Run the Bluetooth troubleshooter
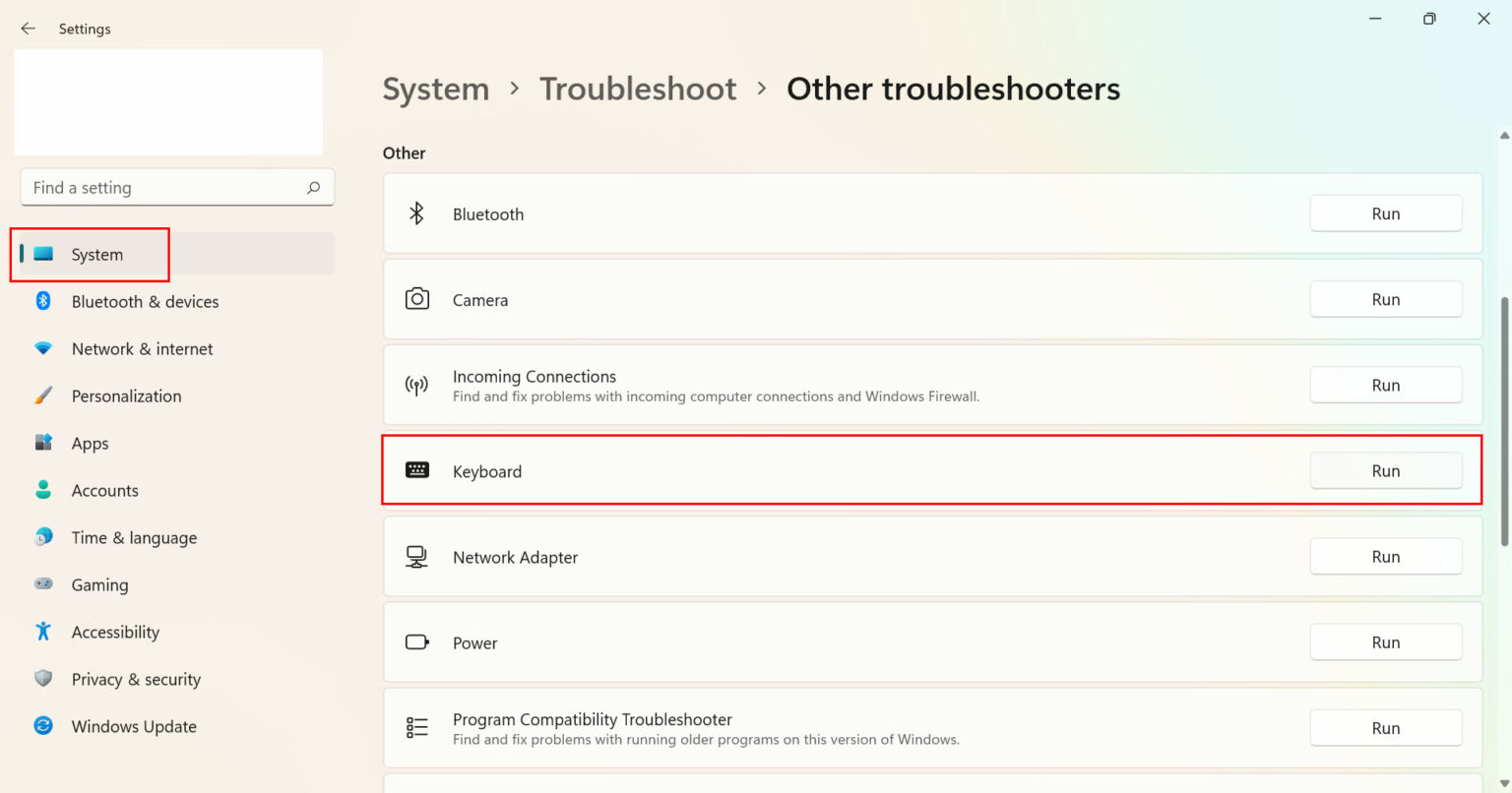The image size is (1512, 793). 1385,213
